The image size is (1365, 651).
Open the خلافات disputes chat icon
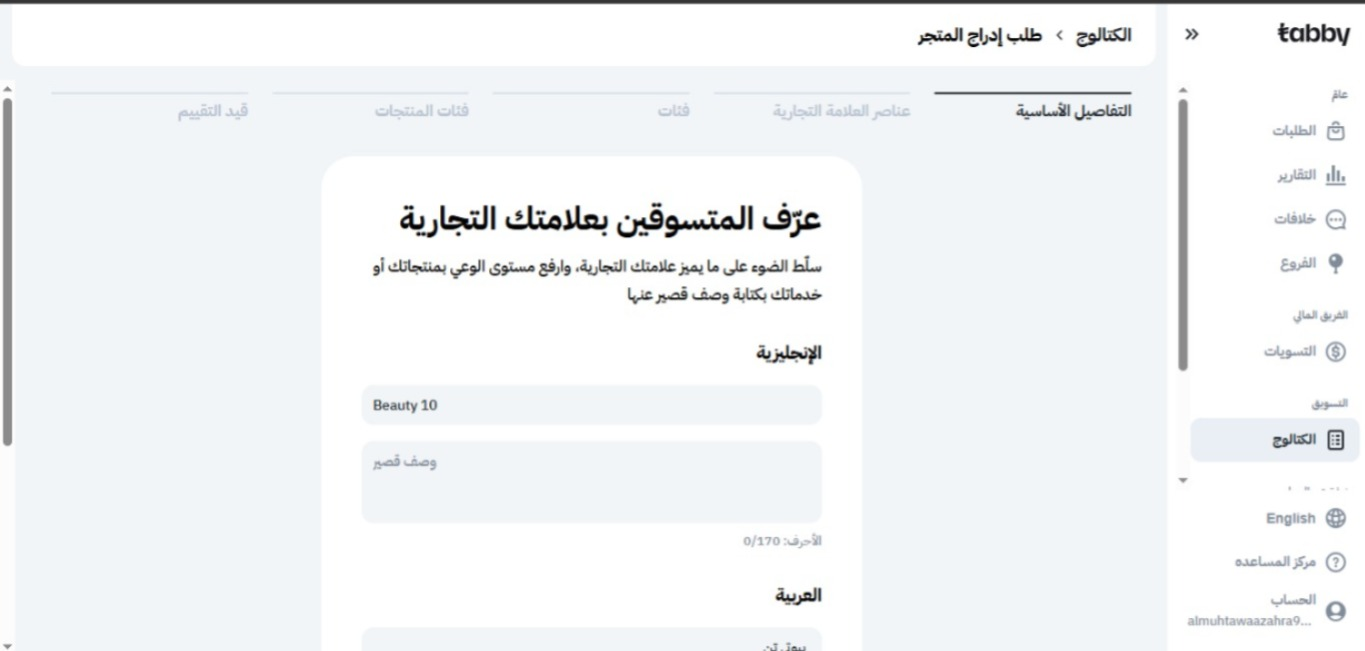[x=1334, y=219]
